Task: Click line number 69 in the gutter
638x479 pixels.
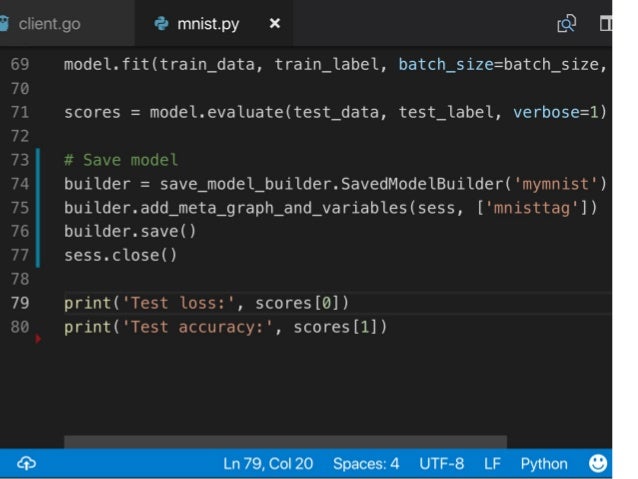Action: tap(20, 64)
